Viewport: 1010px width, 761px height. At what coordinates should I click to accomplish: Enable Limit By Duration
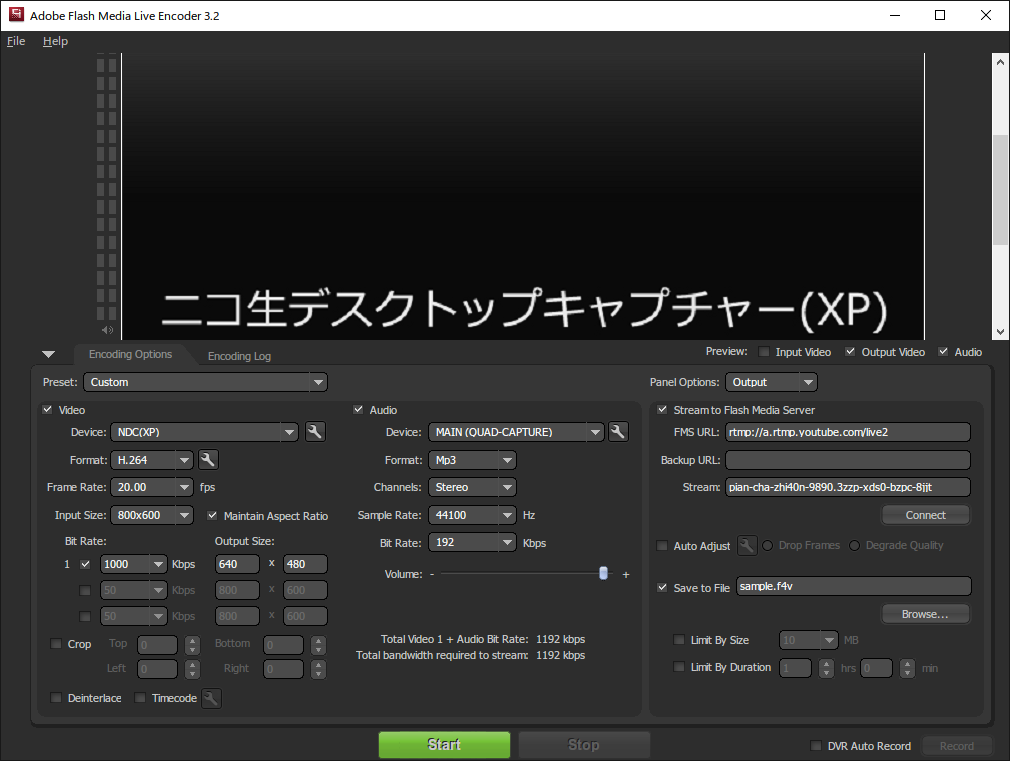(679, 666)
